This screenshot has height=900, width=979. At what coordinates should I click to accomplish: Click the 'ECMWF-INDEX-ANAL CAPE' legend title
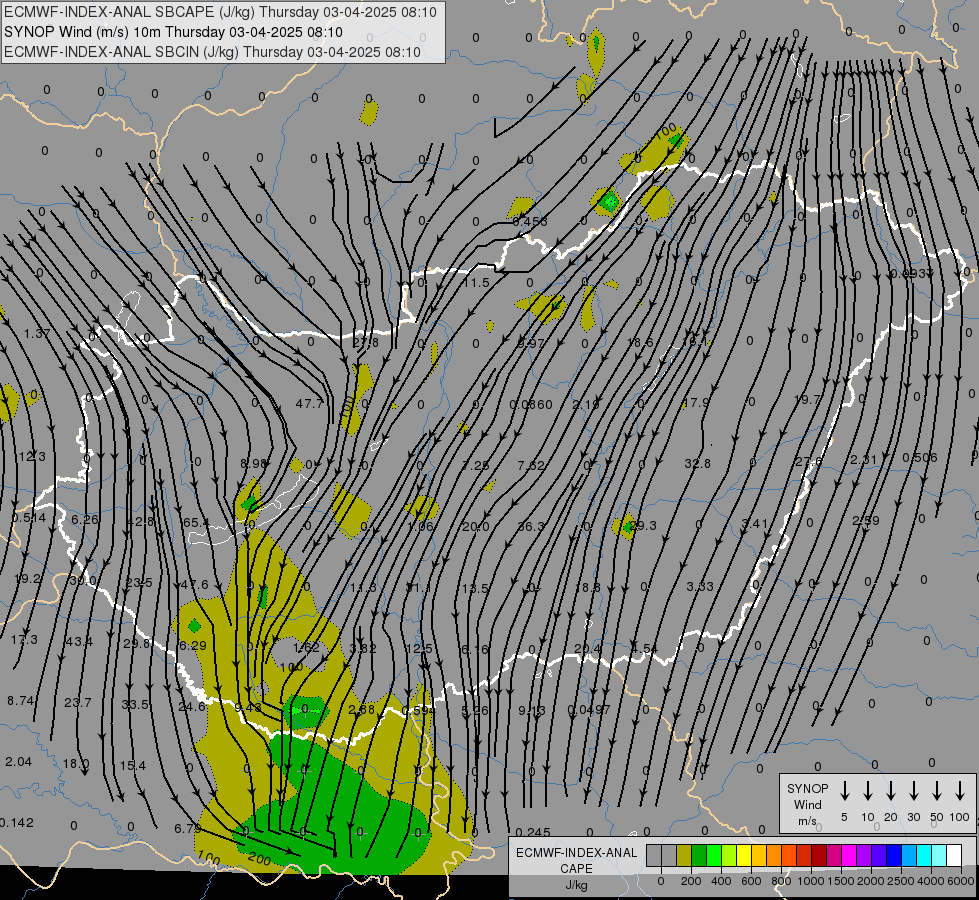pos(576,860)
